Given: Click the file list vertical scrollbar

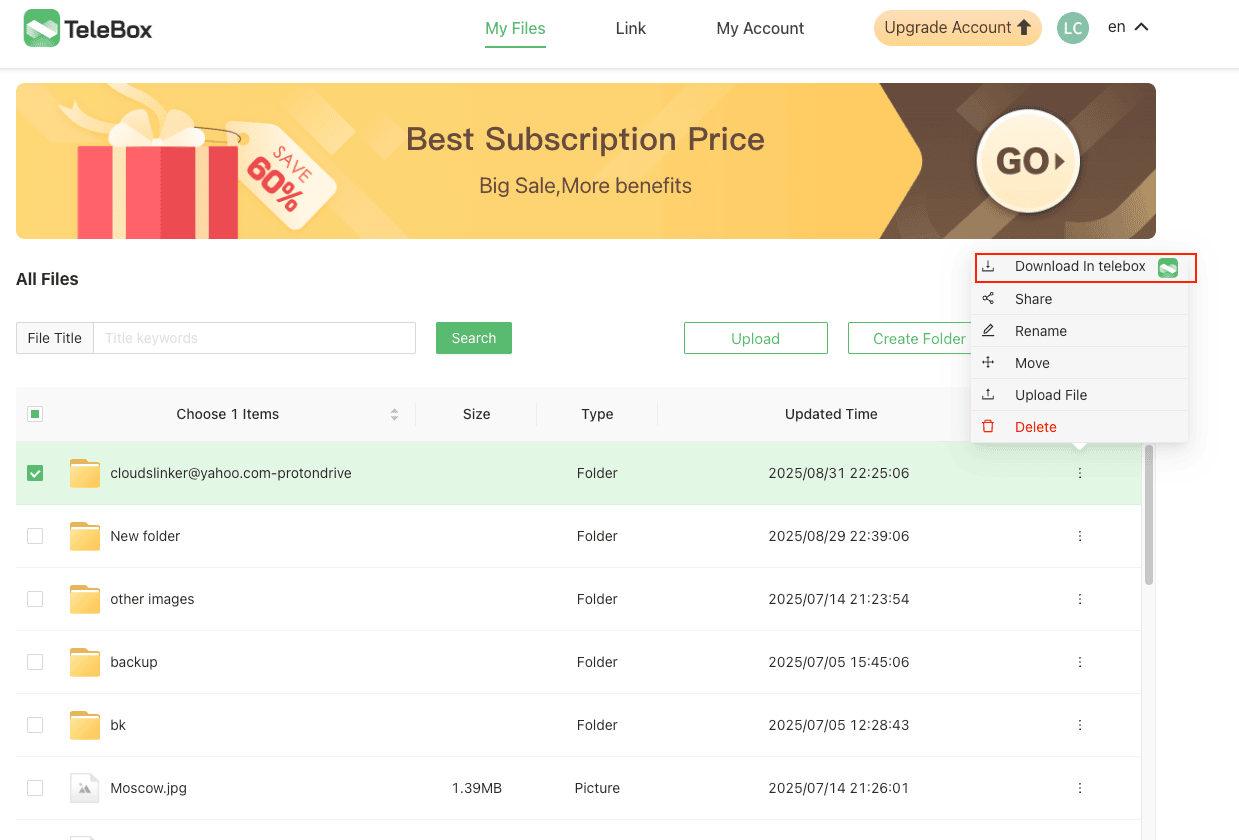Looking at the screenshot, I should [x=1149, y=515].
